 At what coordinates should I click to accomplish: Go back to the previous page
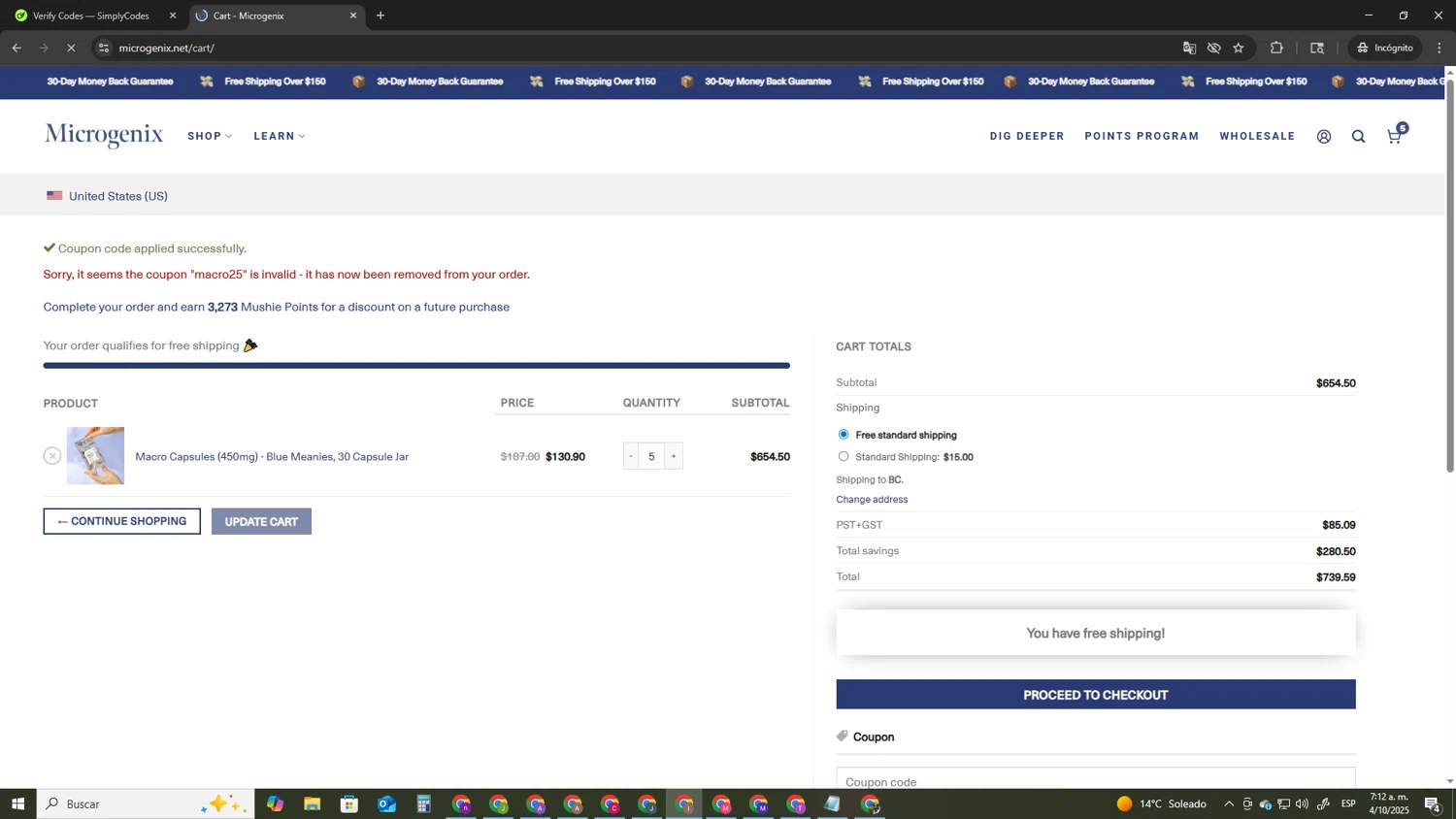click(17, 48)
